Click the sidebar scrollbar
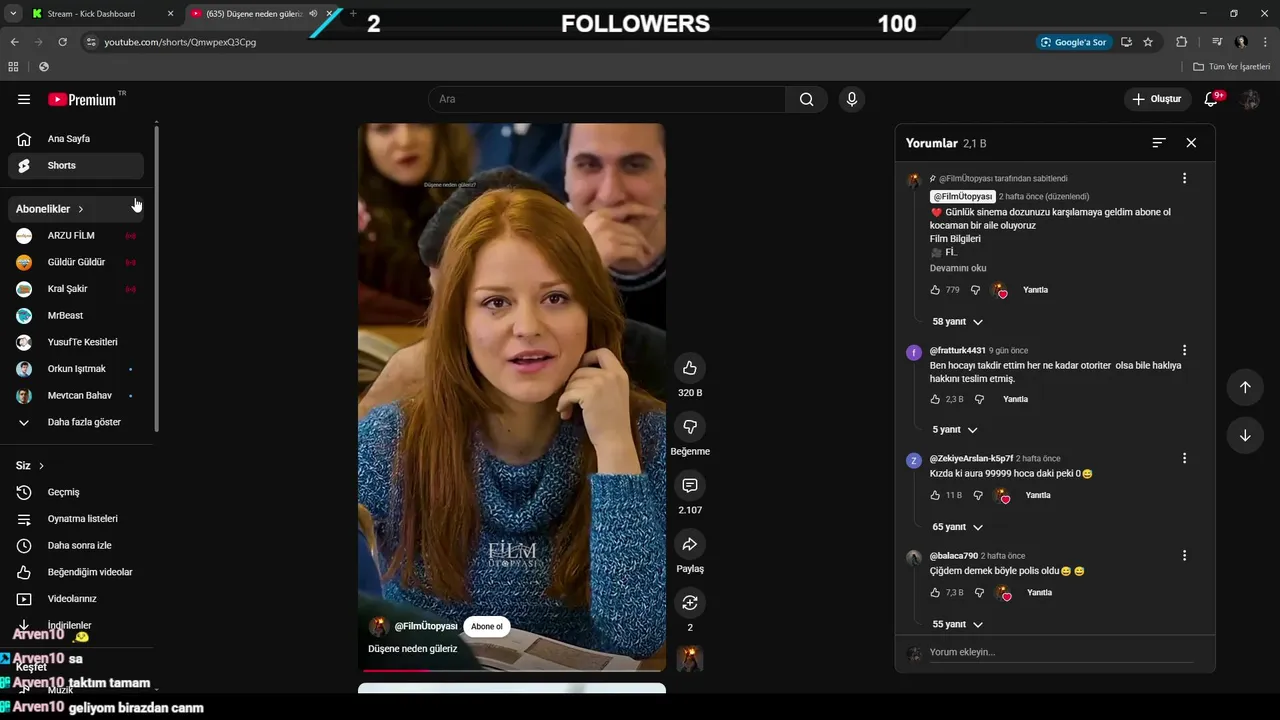The height and width of the screenshot is (720, 1280). tap(156, 278)
